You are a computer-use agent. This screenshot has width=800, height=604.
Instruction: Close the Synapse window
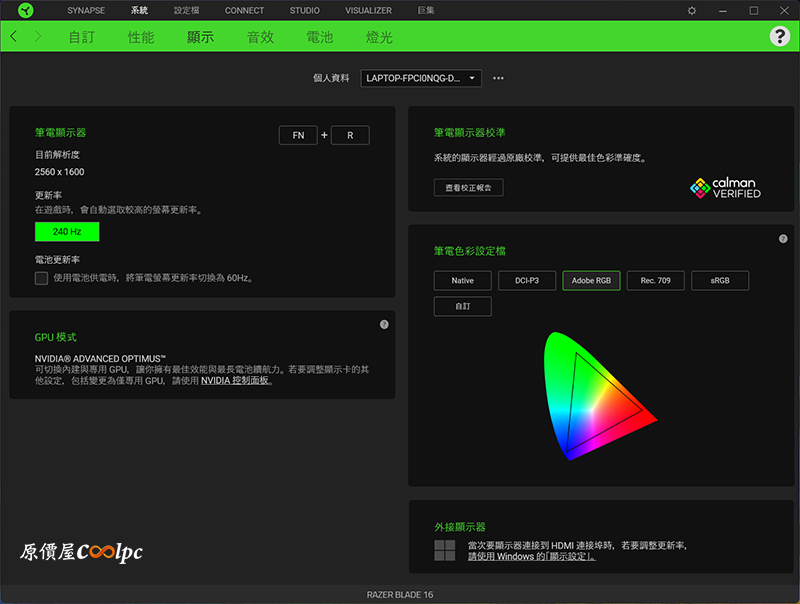point(784,10)
